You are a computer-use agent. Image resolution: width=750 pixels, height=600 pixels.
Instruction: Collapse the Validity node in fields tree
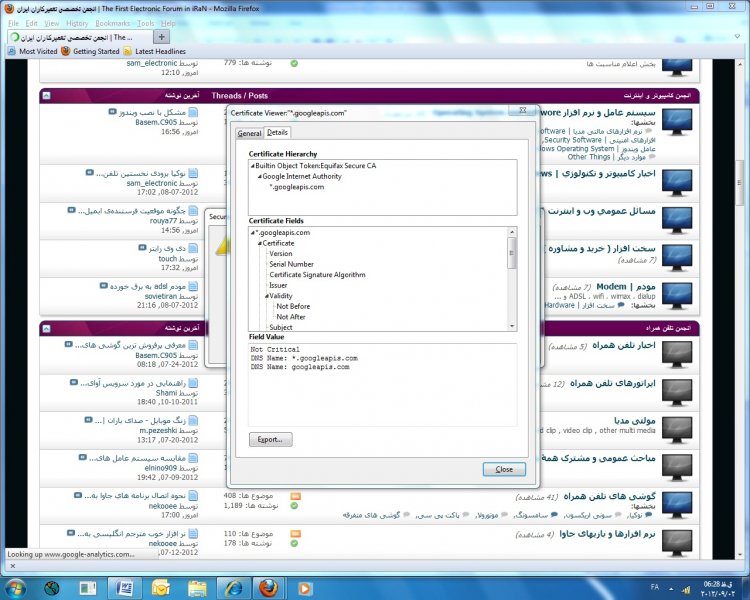(266, 296)
